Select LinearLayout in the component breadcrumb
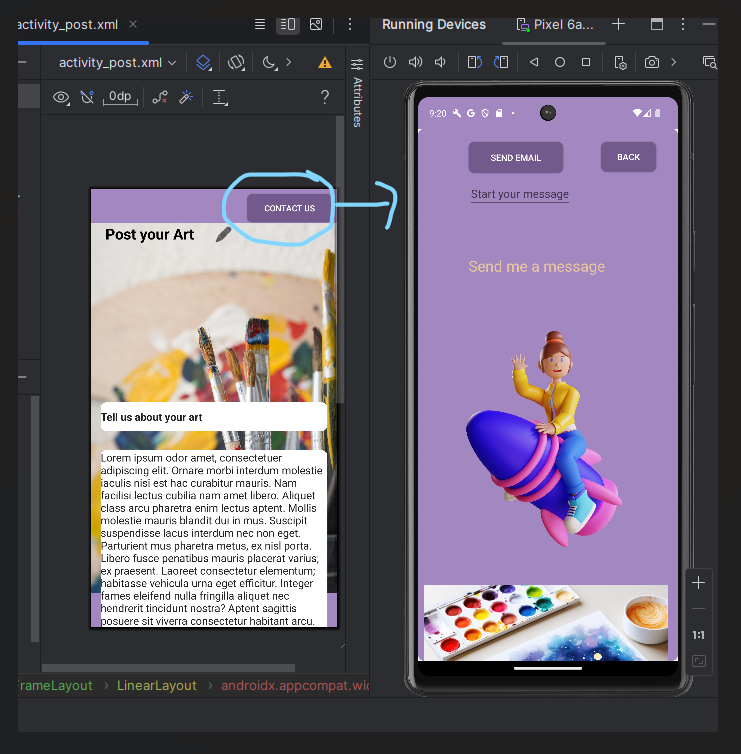The image size is (741, 754). 157,685
